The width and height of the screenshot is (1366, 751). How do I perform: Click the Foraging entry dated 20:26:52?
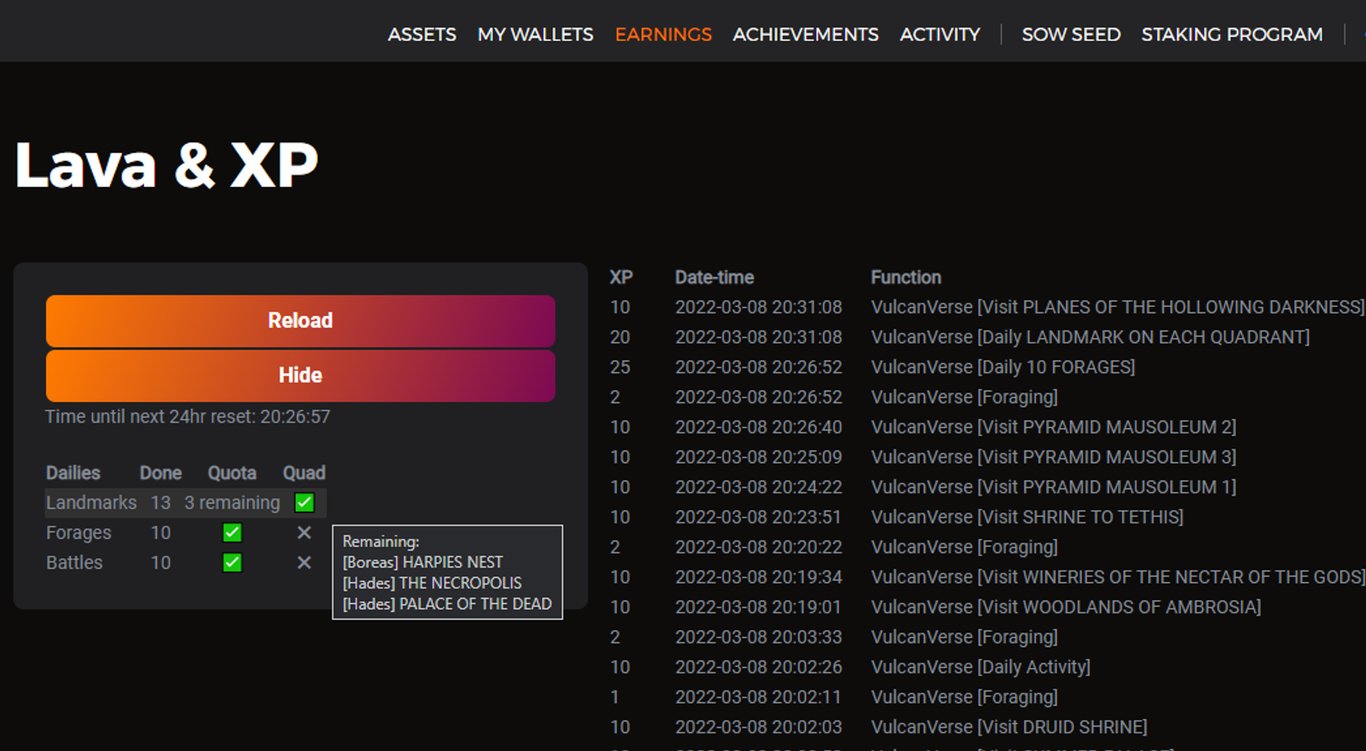(964, 397)
